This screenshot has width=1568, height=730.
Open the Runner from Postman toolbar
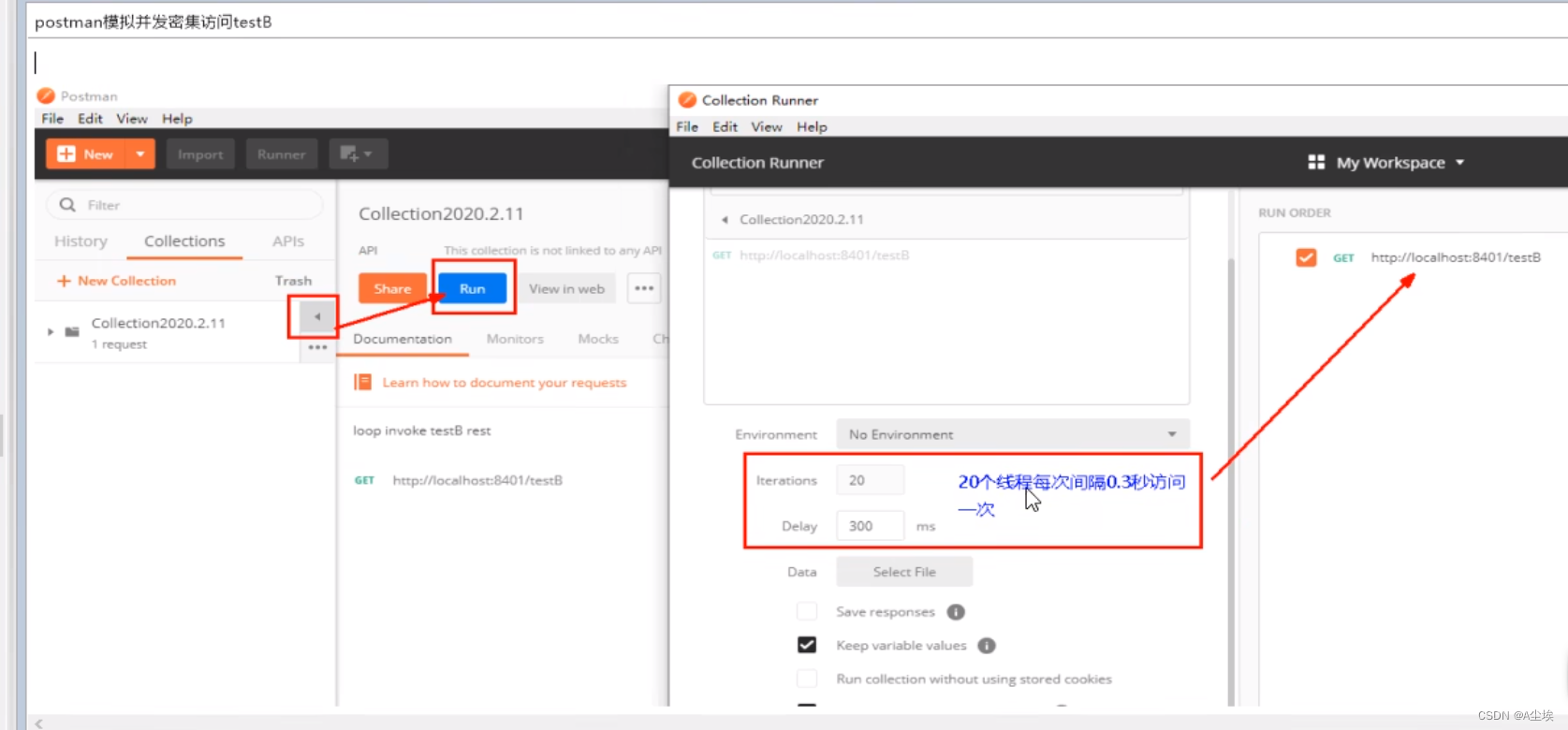click(282, 154)
